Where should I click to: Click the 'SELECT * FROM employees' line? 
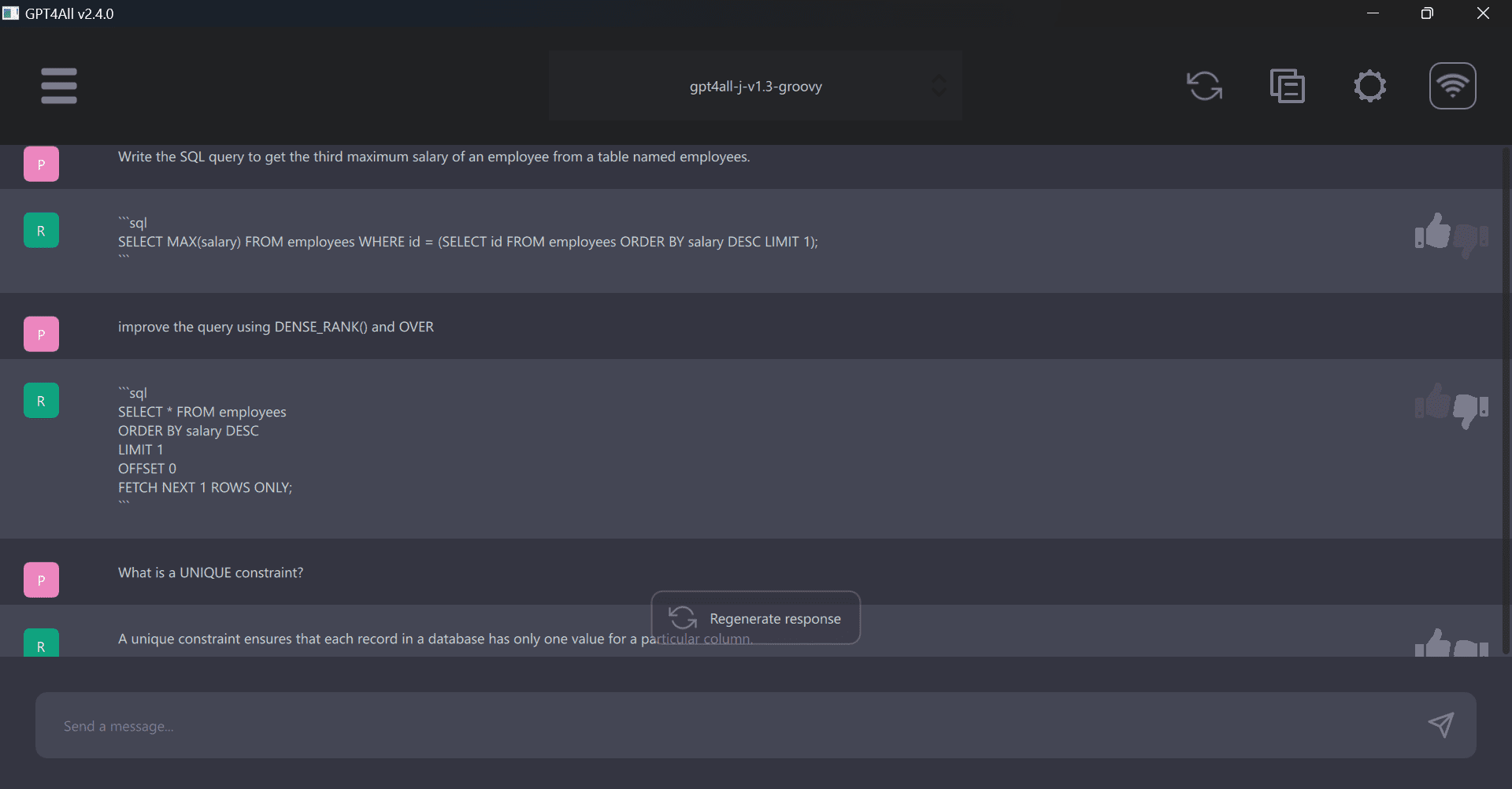click(202, 412)
